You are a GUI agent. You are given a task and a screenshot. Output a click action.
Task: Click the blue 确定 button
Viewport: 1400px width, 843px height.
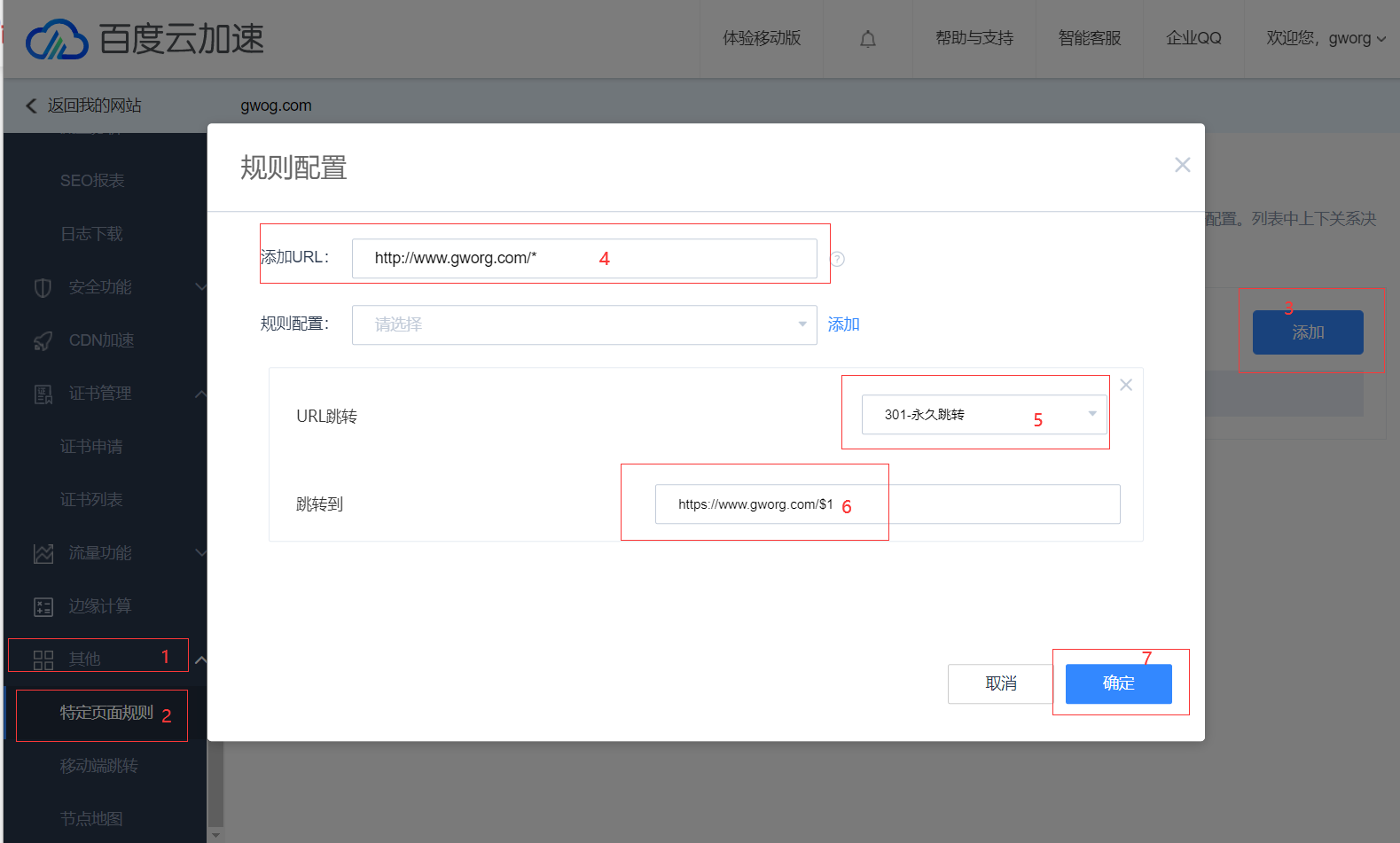coord(1118,683)
